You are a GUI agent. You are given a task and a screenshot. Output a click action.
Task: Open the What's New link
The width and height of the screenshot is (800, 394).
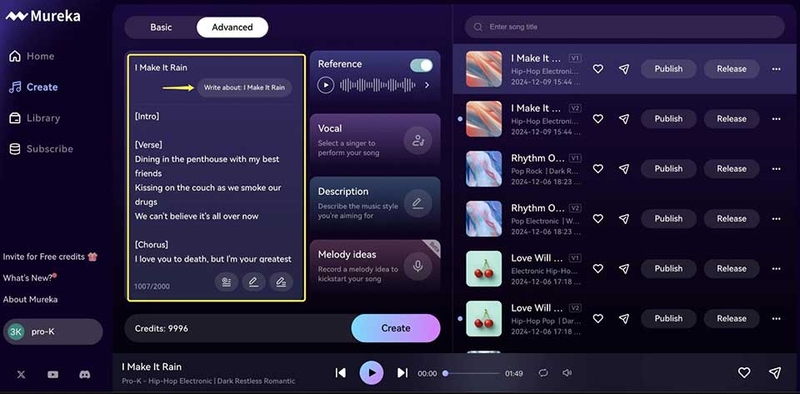pos(30,278)
